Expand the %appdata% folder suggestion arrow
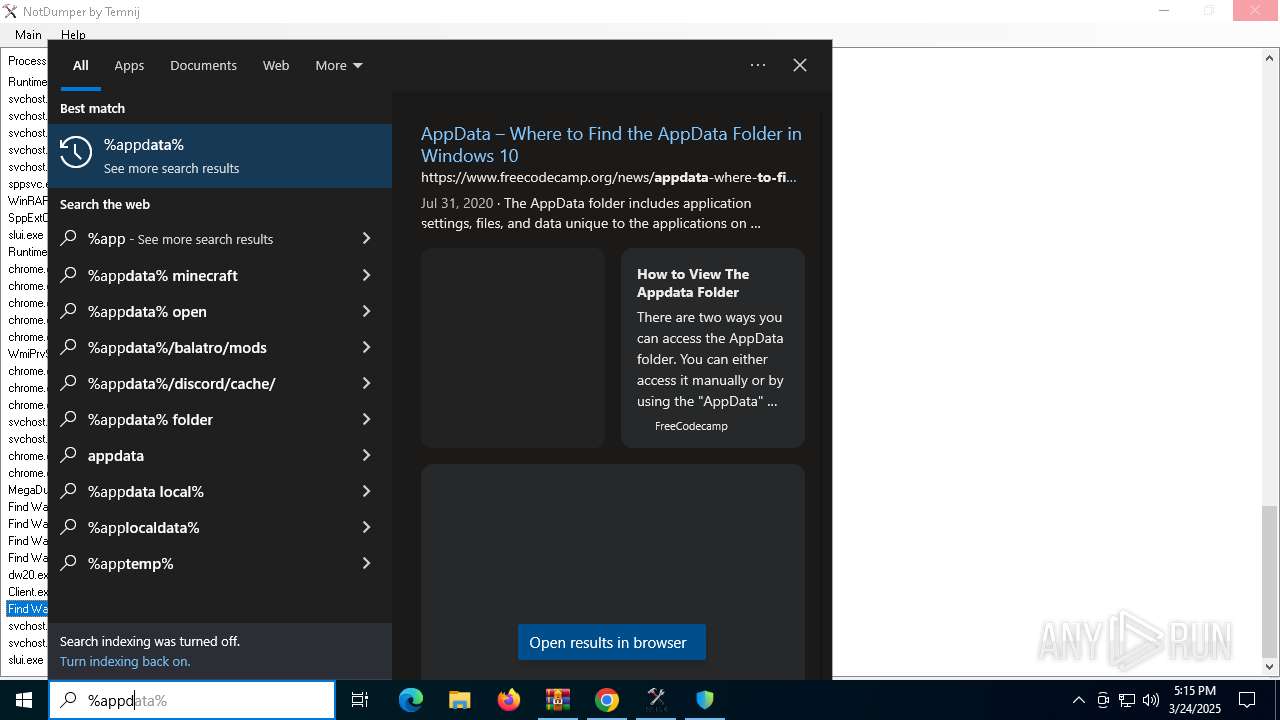 (366, 419)
